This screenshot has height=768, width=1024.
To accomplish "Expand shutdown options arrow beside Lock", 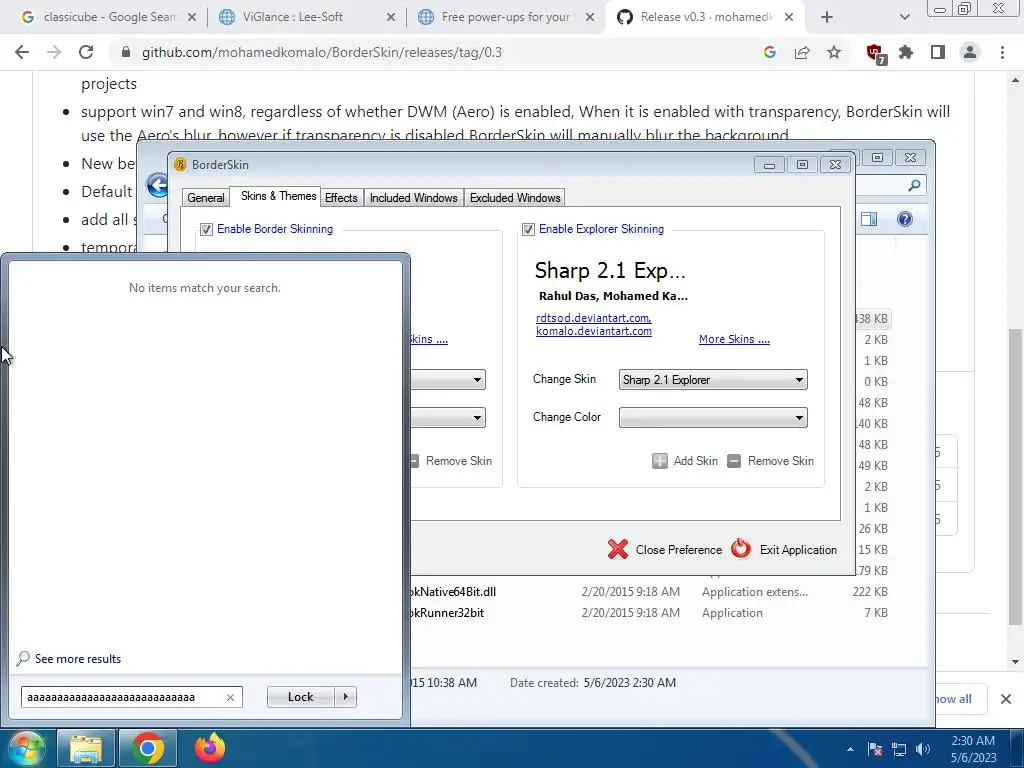I will [345, 697].
